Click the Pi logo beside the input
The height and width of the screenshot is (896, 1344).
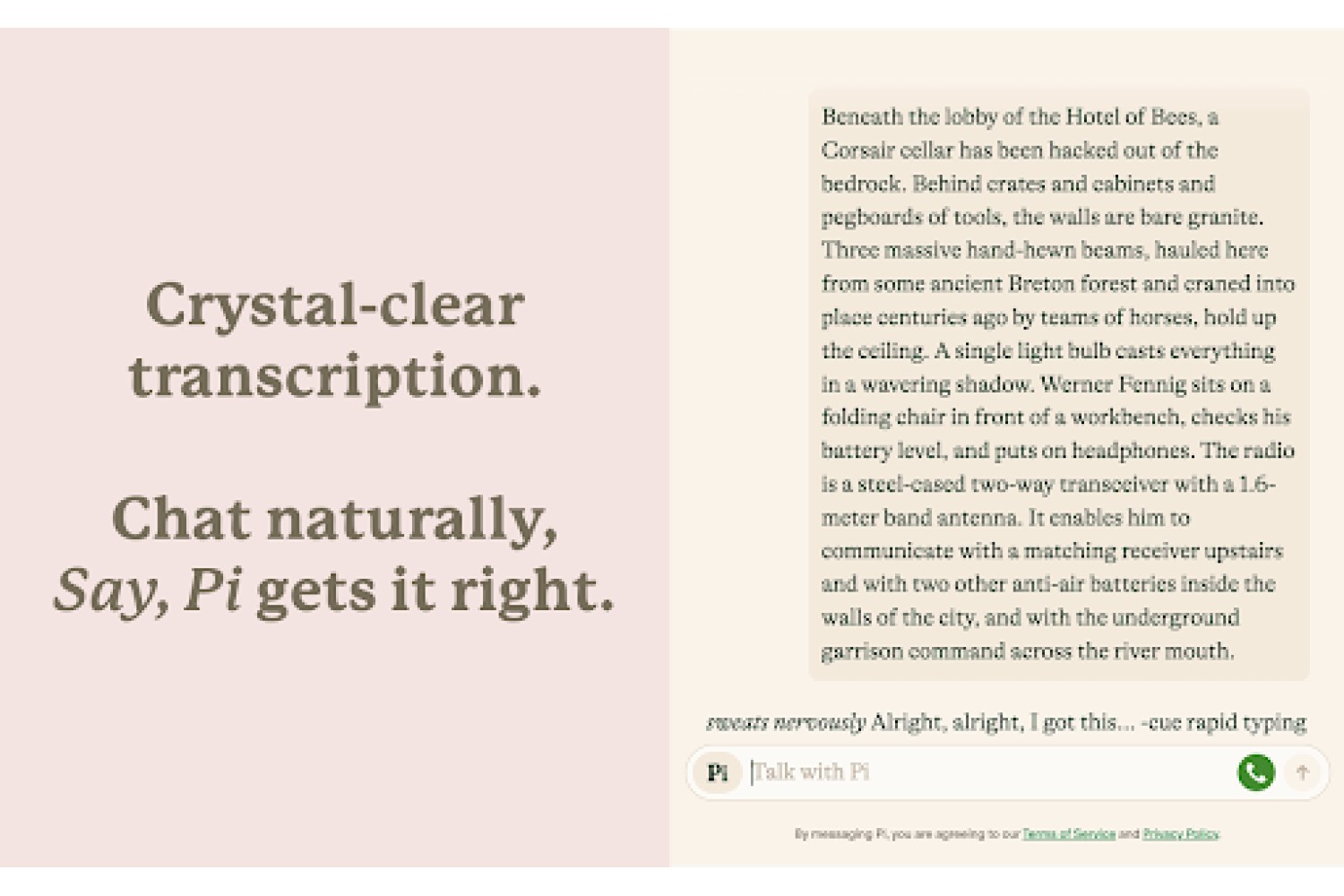[x=718, y=772]
